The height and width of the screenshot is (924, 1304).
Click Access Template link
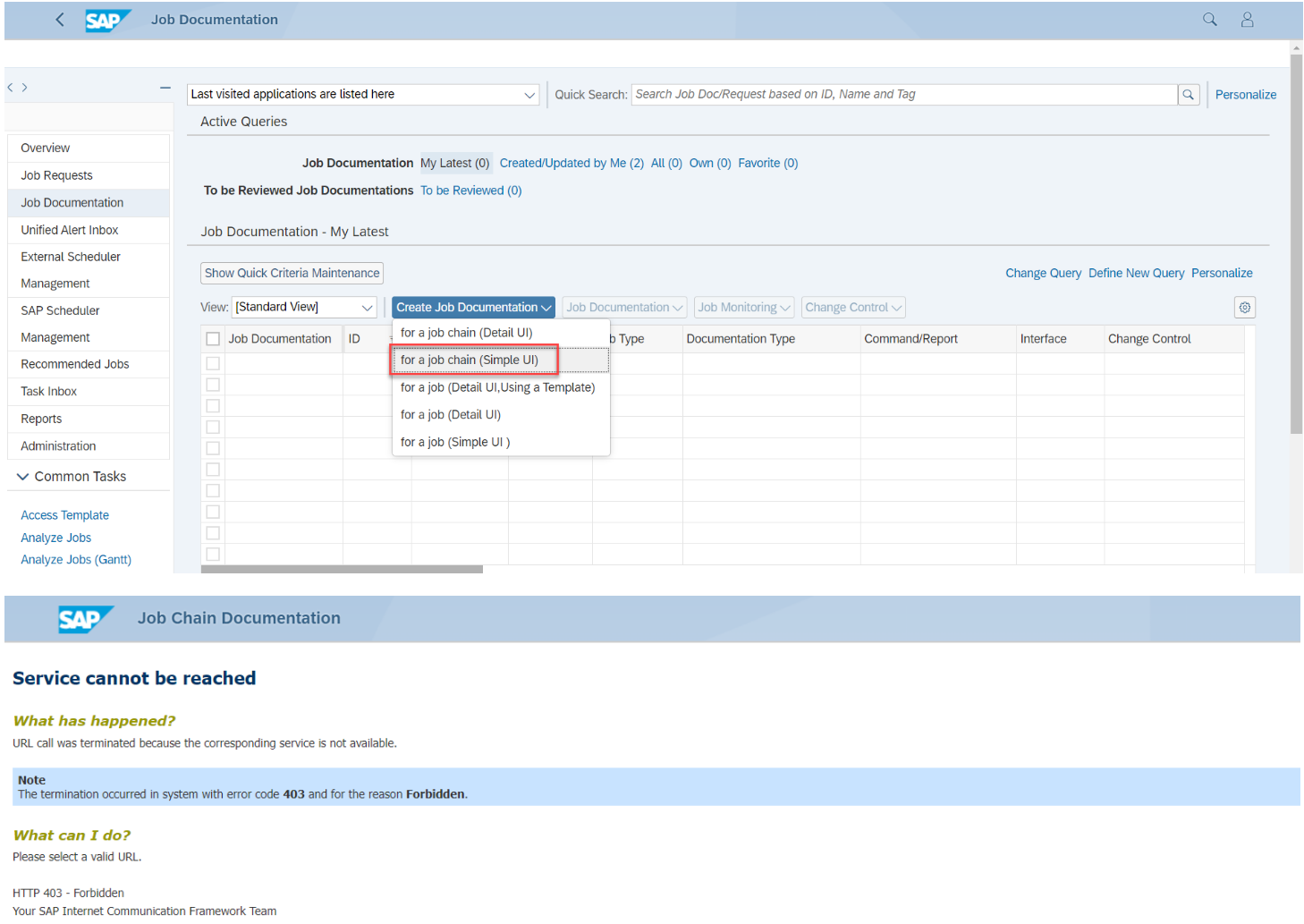(65, 515)
